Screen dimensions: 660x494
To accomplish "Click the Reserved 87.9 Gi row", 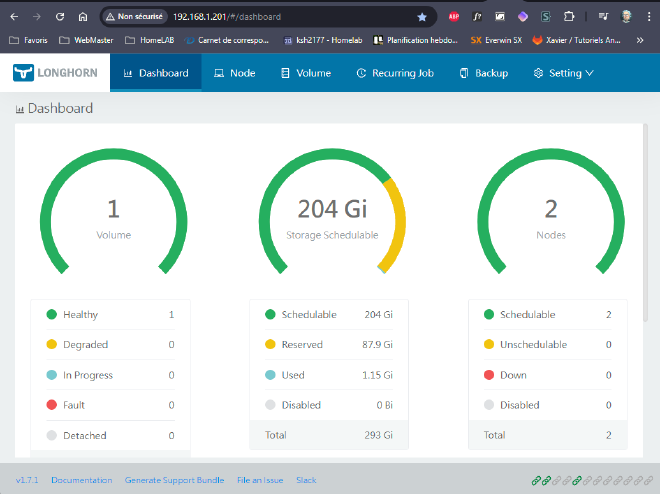I will coord(329,345).
